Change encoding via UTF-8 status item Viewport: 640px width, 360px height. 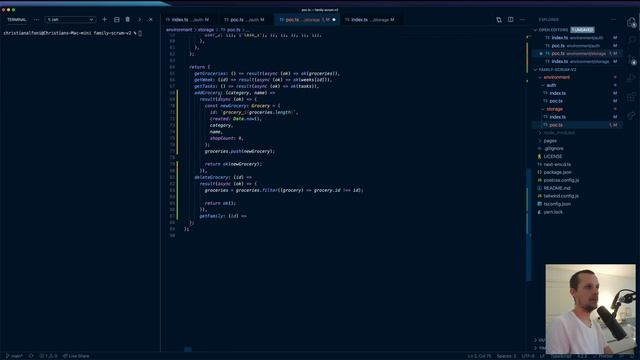click(528, 356)
